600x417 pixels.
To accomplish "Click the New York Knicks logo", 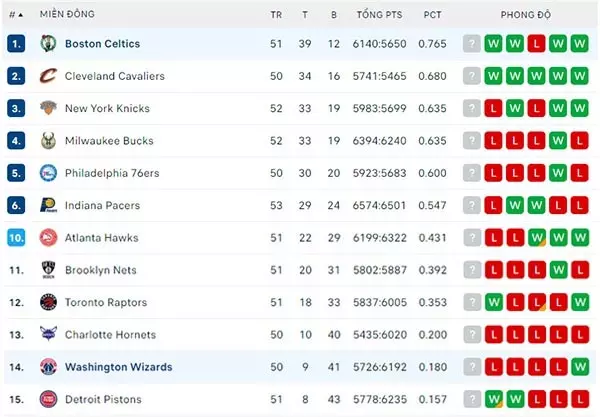I will 48,108.
